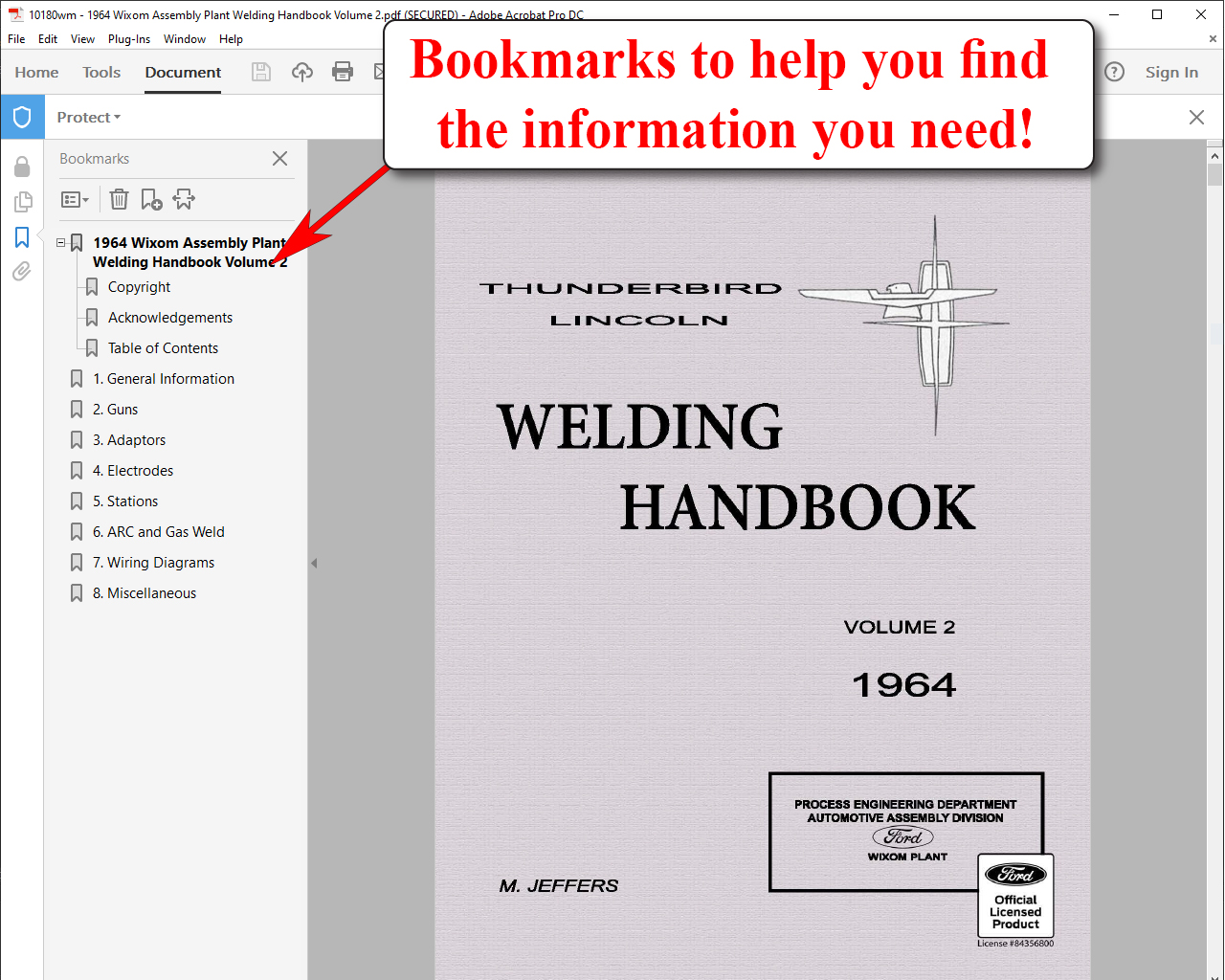Open the bookmark options dropdown menu
1225x980 pixels.
(x=75, y=199)
